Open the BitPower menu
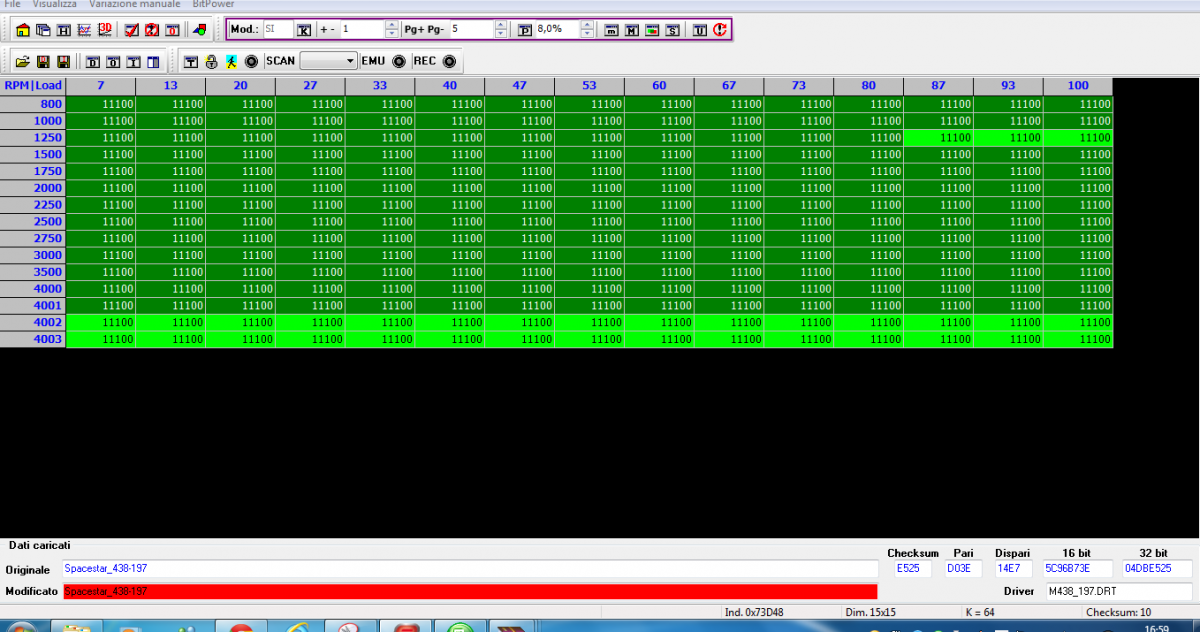The image size is (1200, 632). [213, 4]
